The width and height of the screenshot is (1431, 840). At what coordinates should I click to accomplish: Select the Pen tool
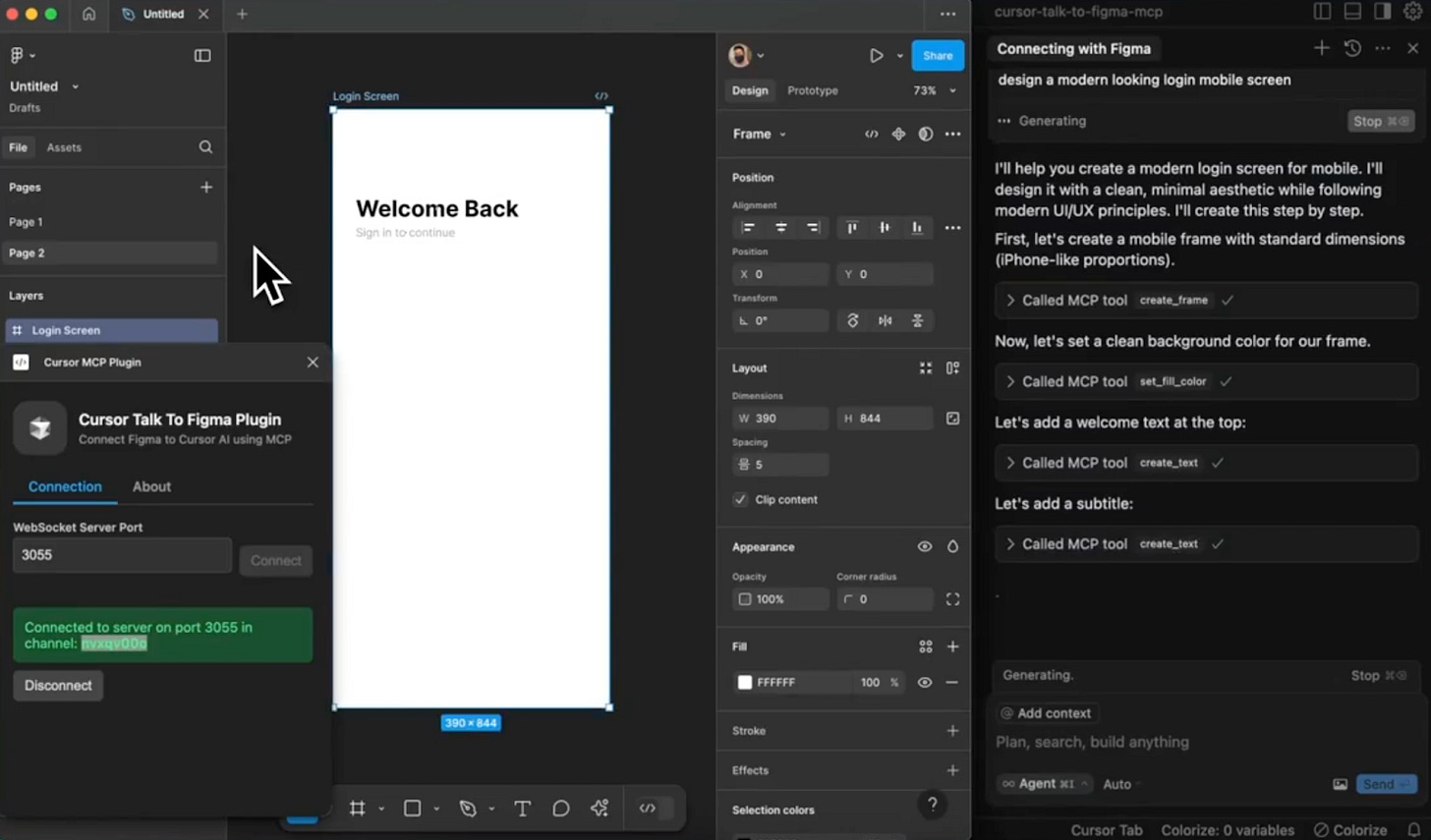(x=468, y=808)
